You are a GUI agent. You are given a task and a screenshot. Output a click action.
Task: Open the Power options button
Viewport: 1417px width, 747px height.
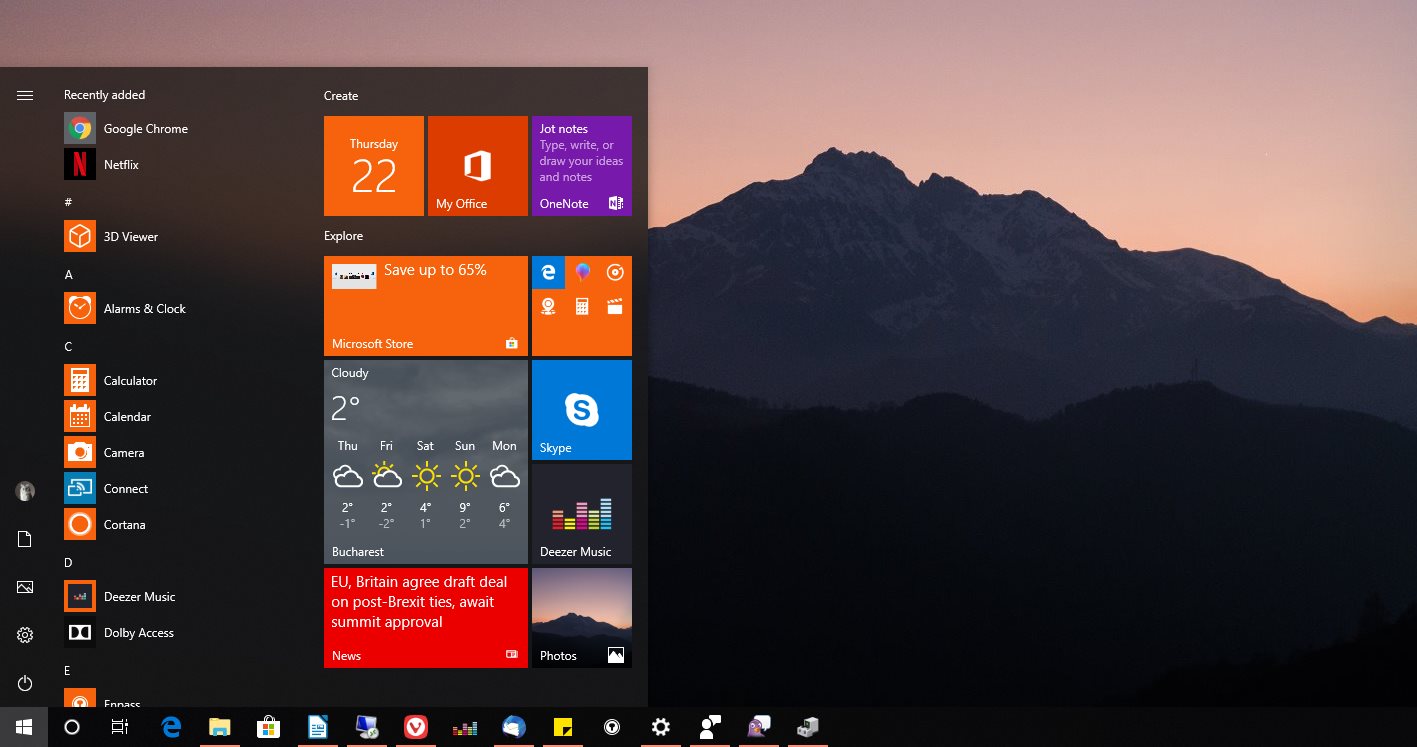coord(25,683)
